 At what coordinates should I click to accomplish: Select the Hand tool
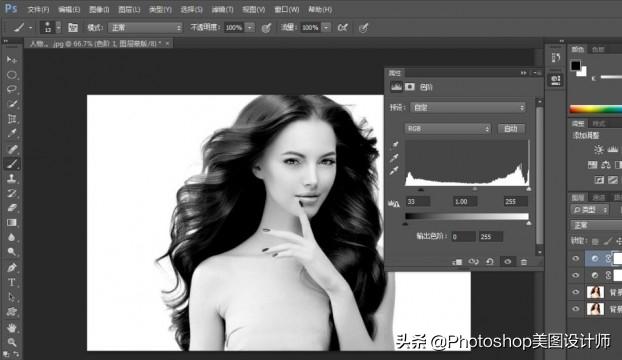(x=11, y=328)
